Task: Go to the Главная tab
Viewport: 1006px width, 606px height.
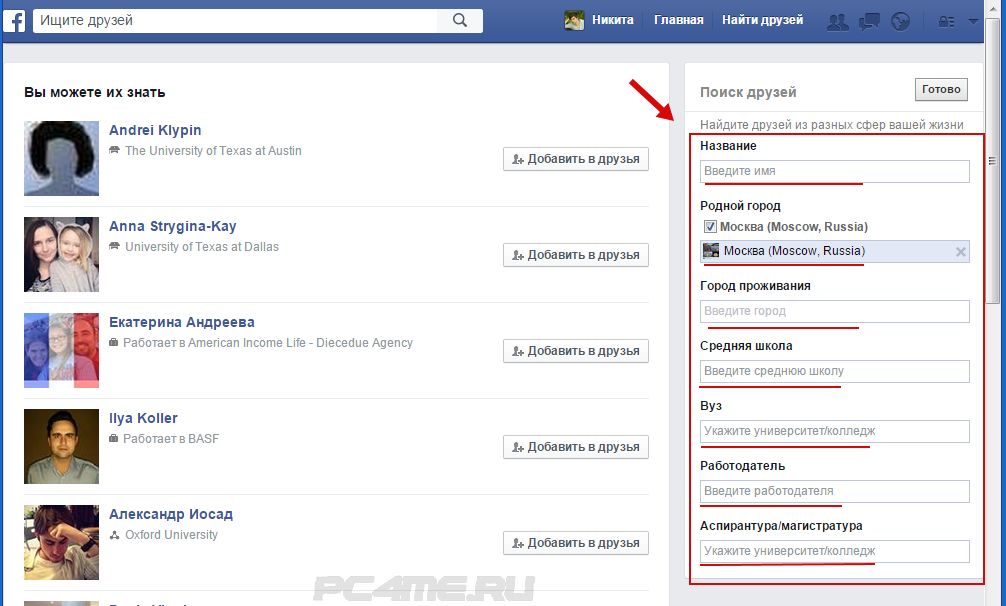Action: (x=678, y=20)
